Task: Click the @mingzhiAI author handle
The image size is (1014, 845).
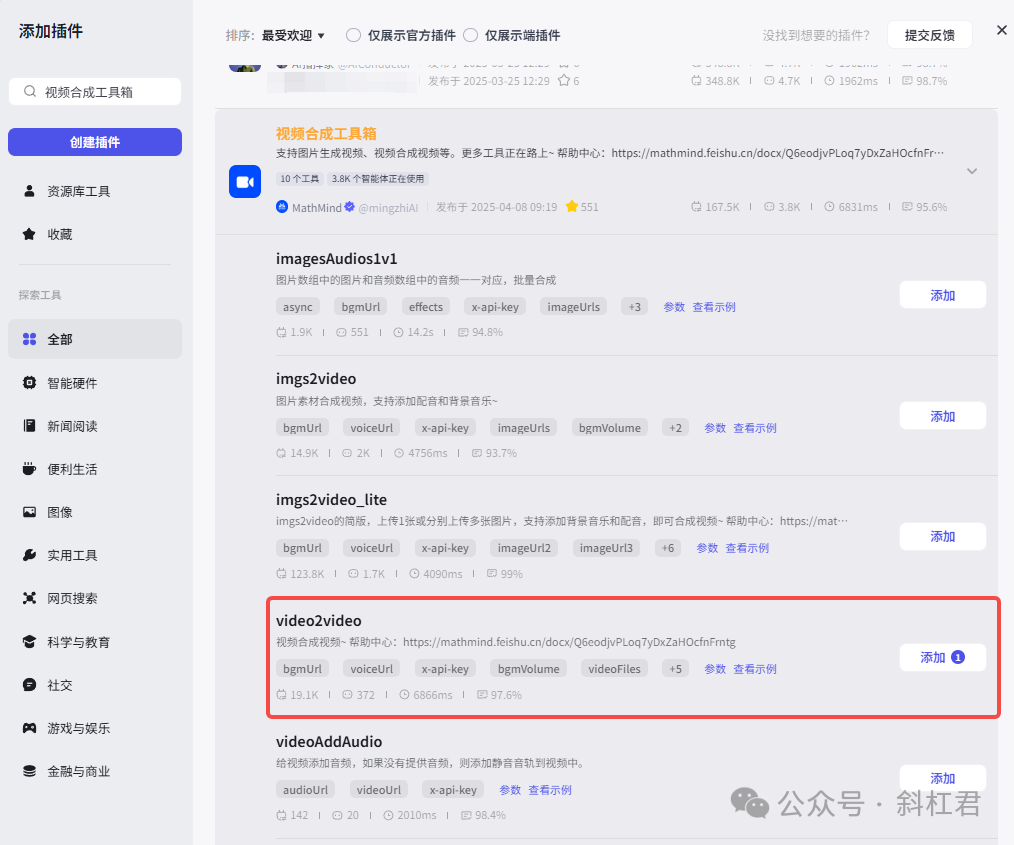Action: pos(388,208)
